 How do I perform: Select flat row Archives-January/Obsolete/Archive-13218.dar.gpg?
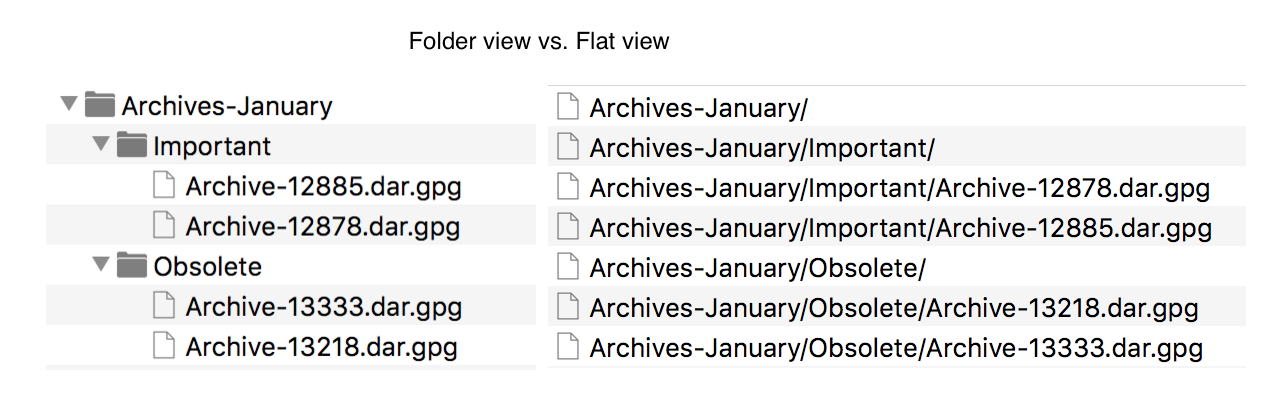897,308
